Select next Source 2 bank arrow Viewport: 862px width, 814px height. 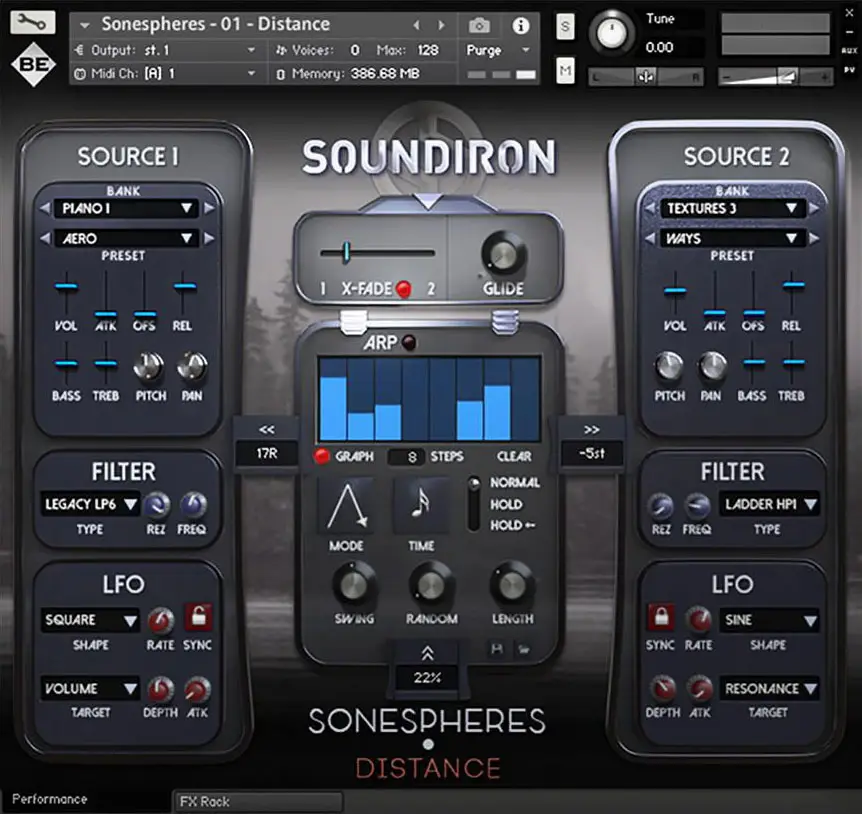[x=814, y=208]
